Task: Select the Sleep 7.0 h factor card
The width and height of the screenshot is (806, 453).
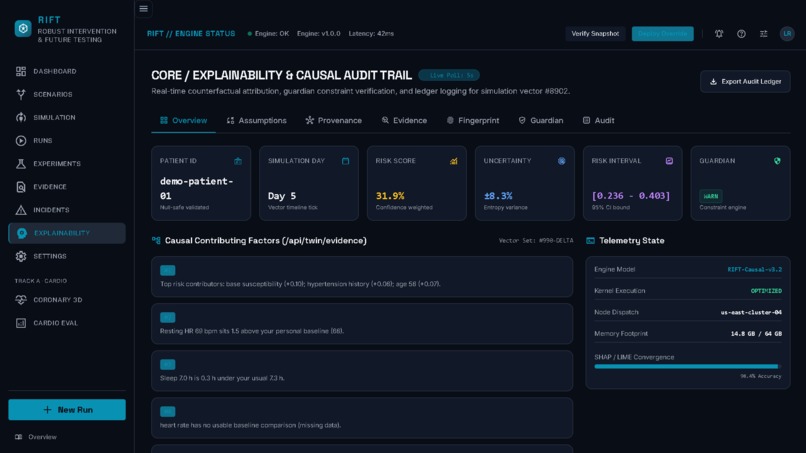Action: click(x=362, y=371)
